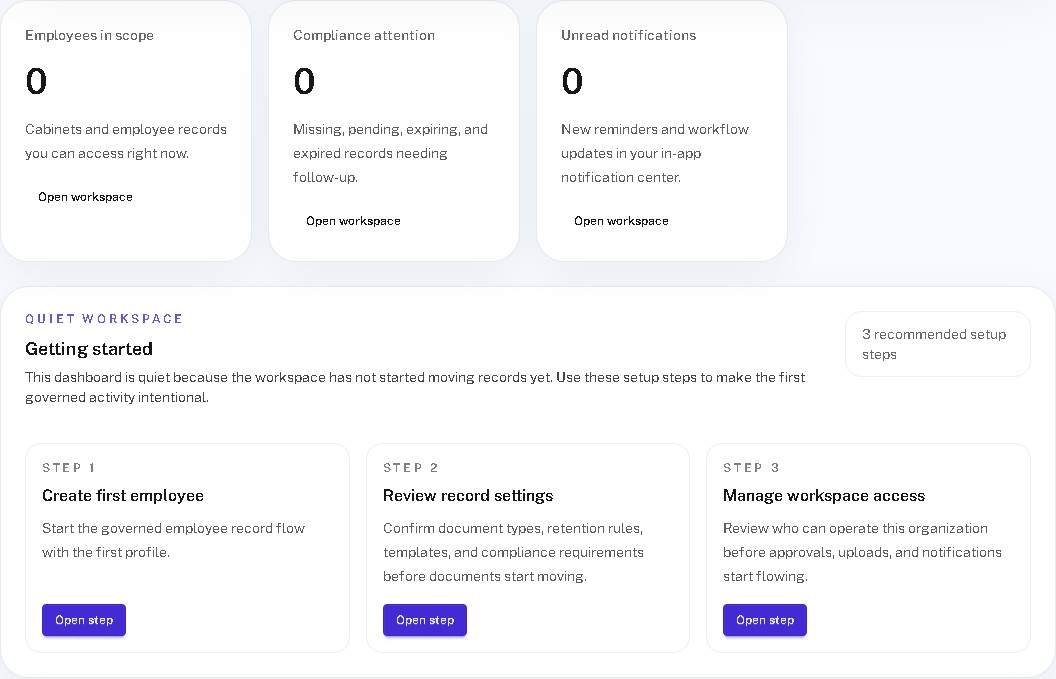Select the Employees in scope card
The width and height of the screenshot is (1056, 679).
click(126, 131)
